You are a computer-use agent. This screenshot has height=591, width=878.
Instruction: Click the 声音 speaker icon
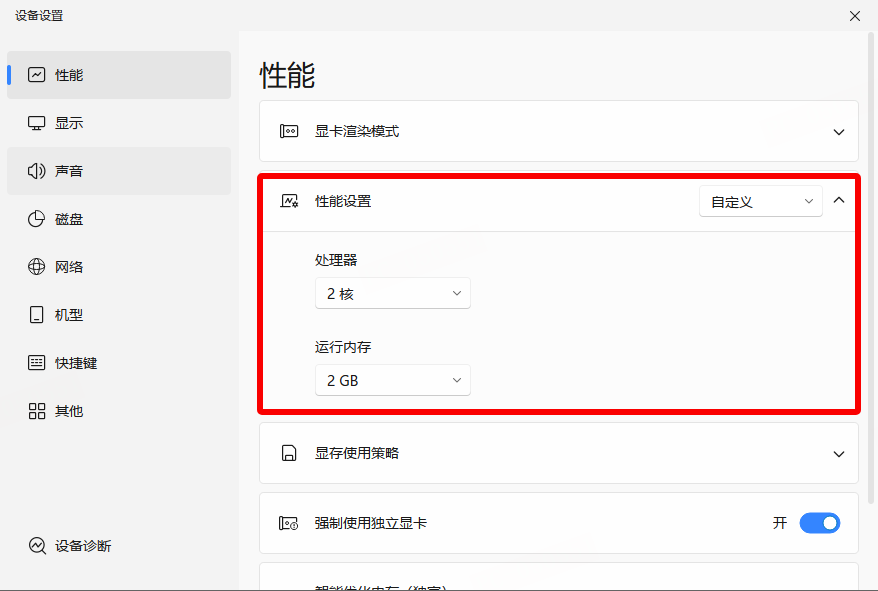click(x=37, y=171)
